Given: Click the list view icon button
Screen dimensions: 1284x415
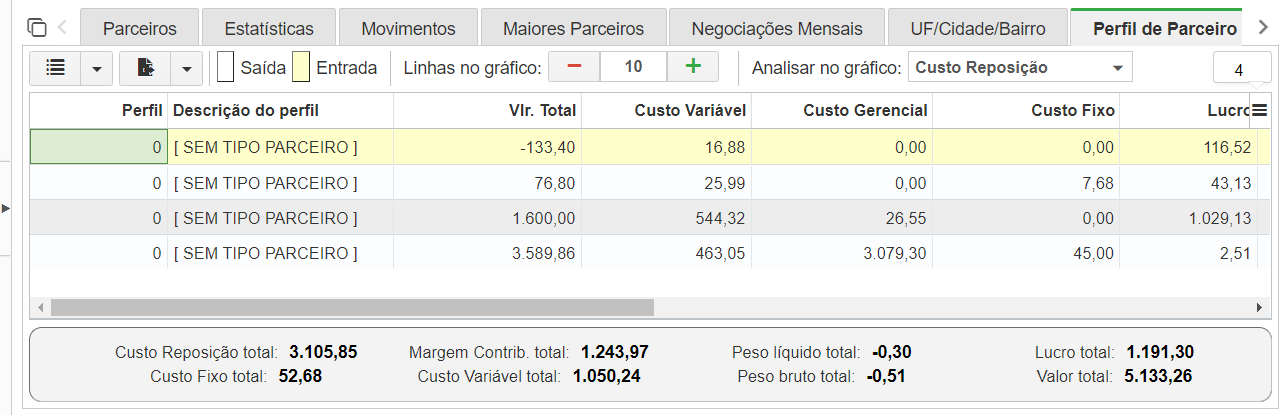Looking at the screenshot, I should pyautogui.click(x=56, y=68).
